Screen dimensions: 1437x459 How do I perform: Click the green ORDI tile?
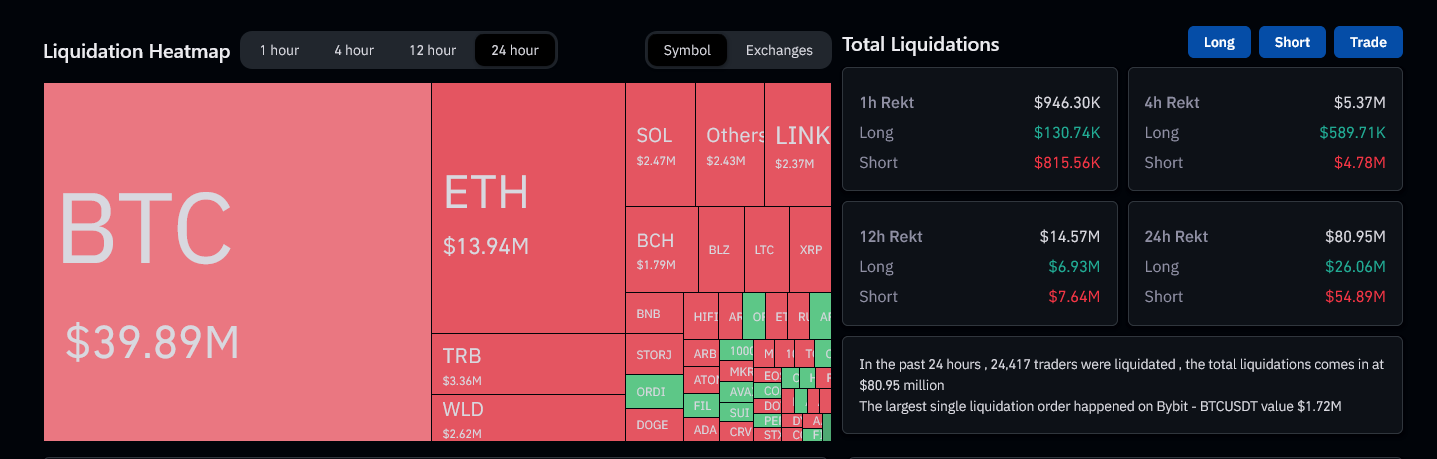pos(654,392)
